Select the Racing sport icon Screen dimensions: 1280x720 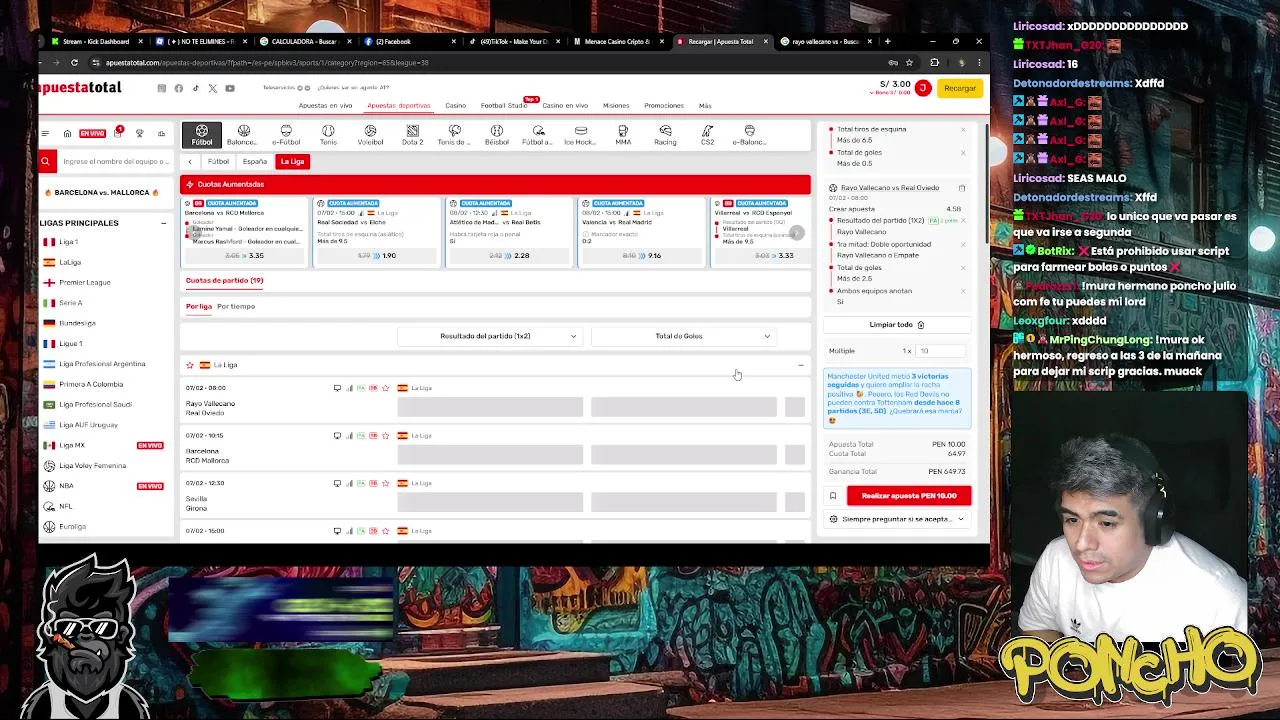665,135
